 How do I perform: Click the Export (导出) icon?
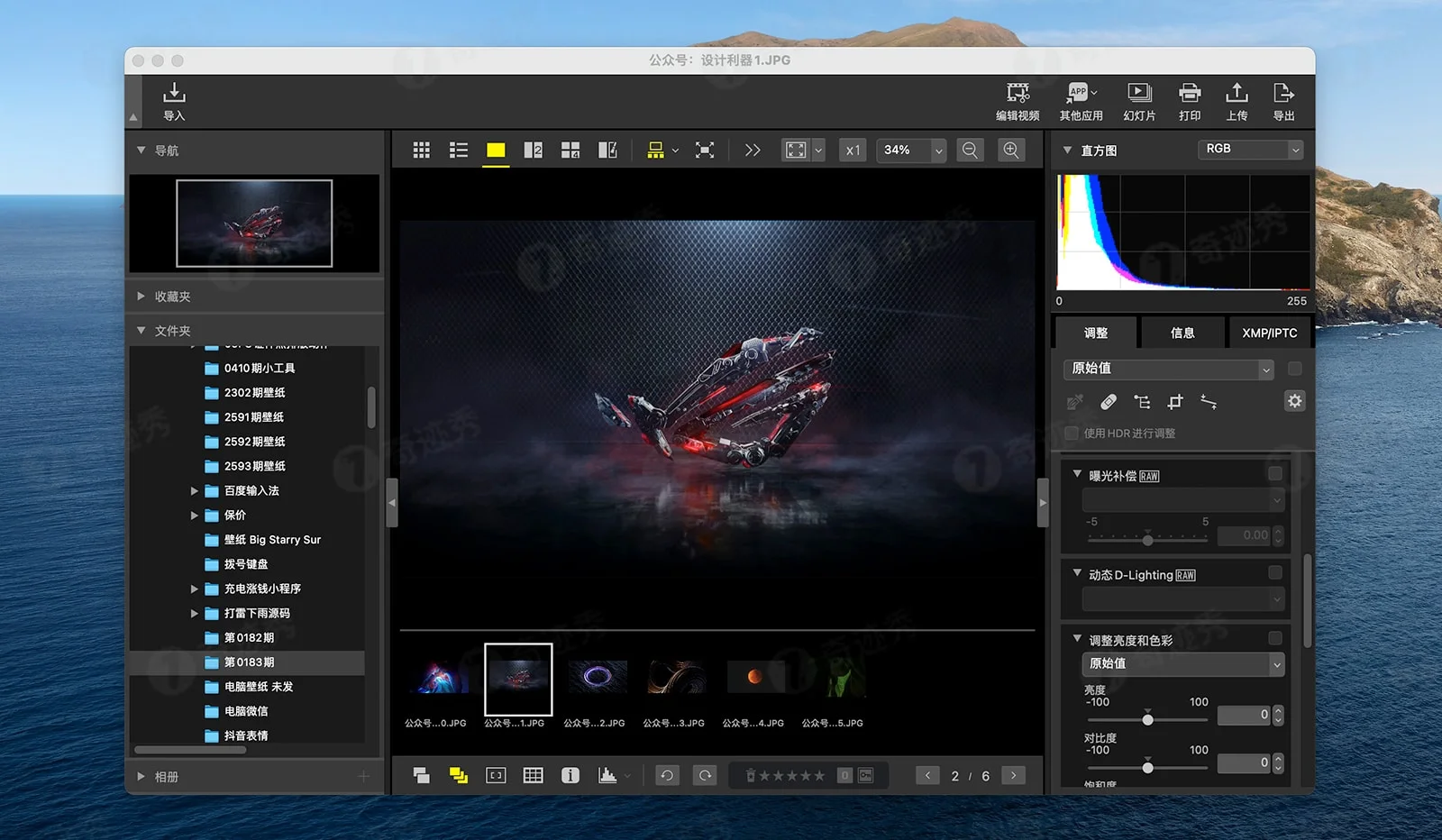pyautogui.click(x=1283, y=94)
